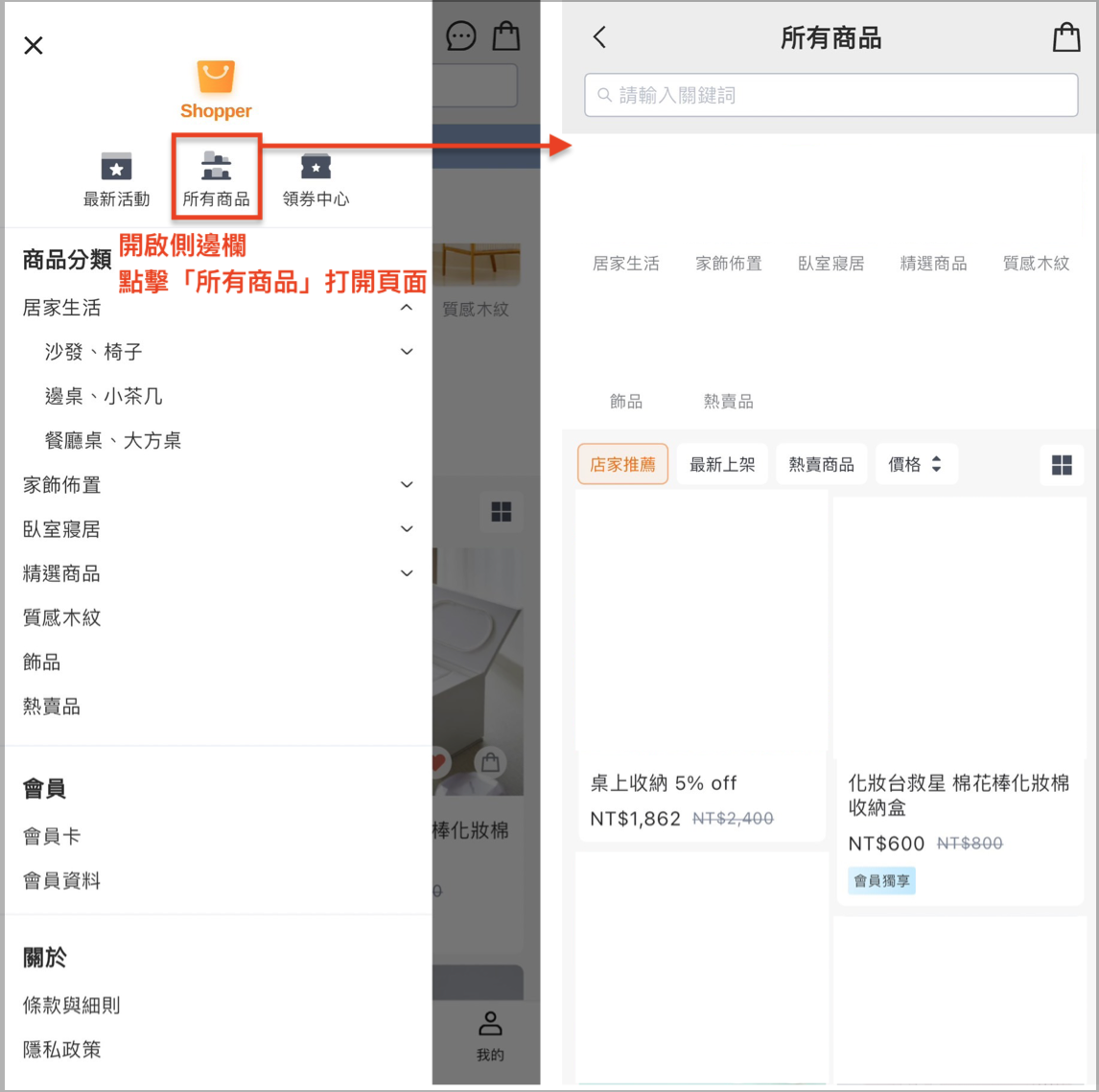Toggle 價格 sort order
1099x1092 pixels.
[x=916, y=464]
